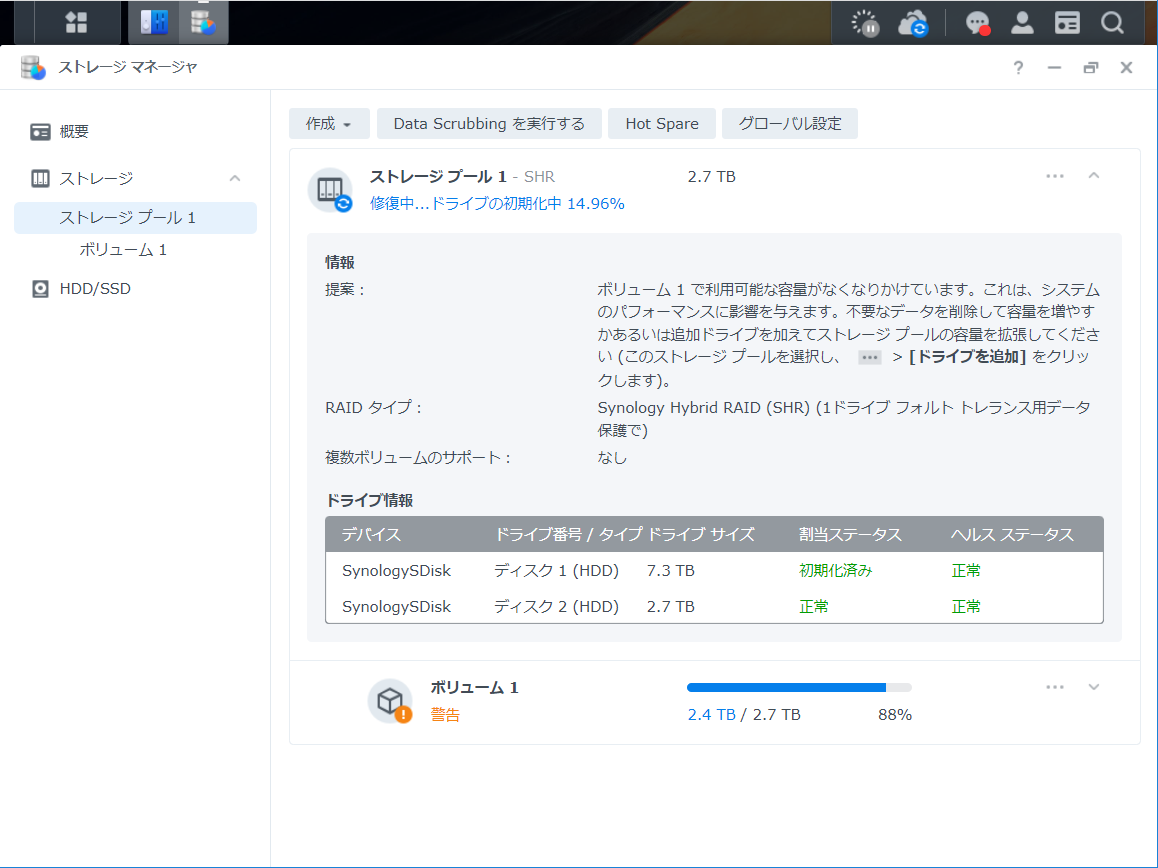Maximize the Storage Manager window

(1091, 68)
